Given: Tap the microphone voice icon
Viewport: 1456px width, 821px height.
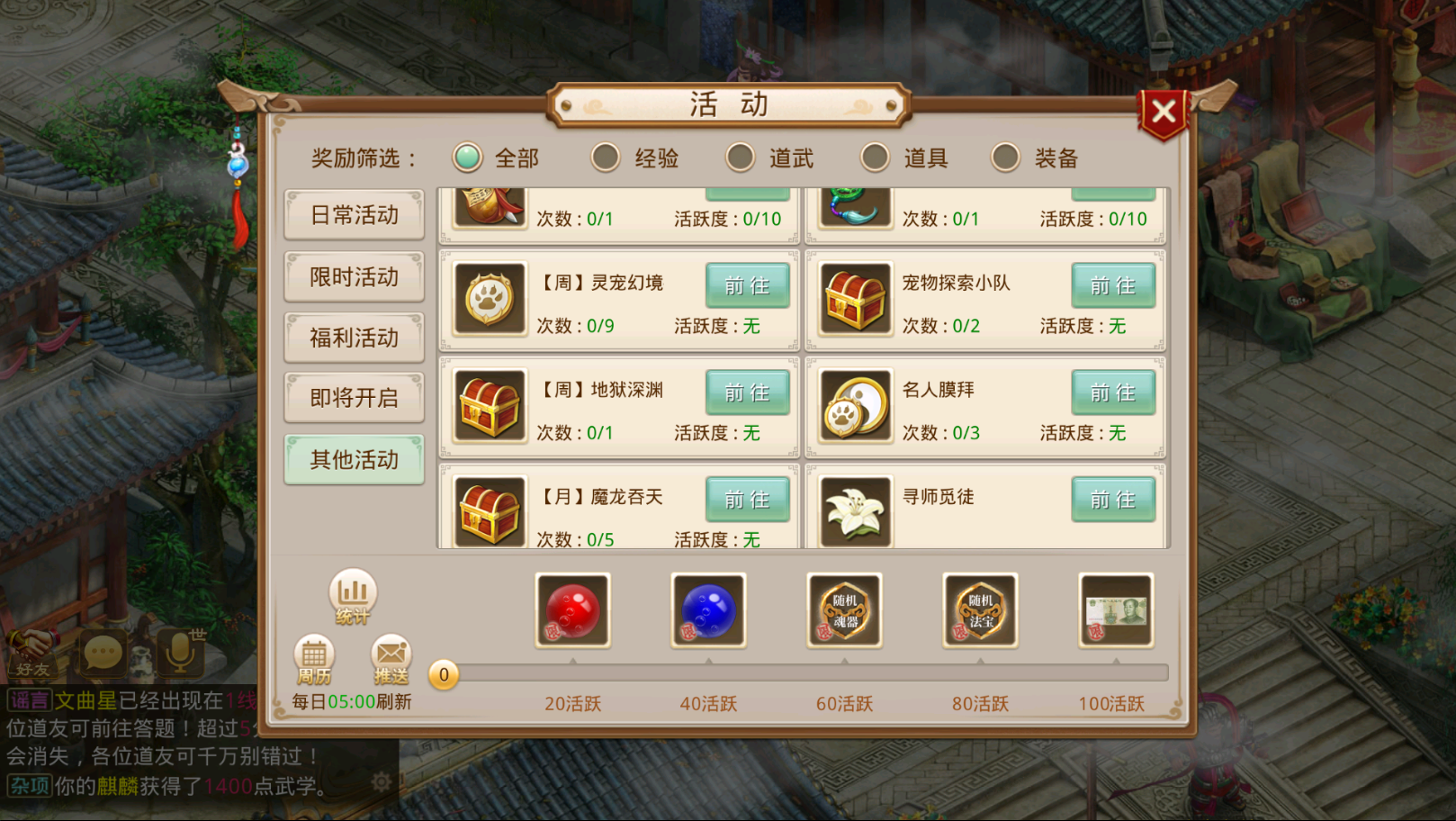Looking at the screenshot, I should click(180, 651).
